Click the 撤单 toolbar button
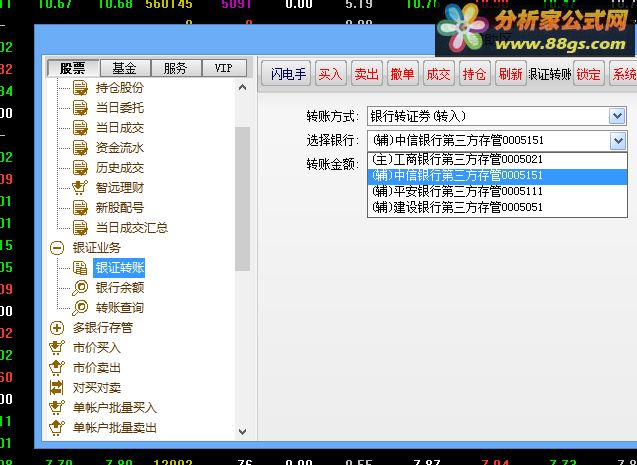Screen dimensions: 637x465 tap(403, 74)
